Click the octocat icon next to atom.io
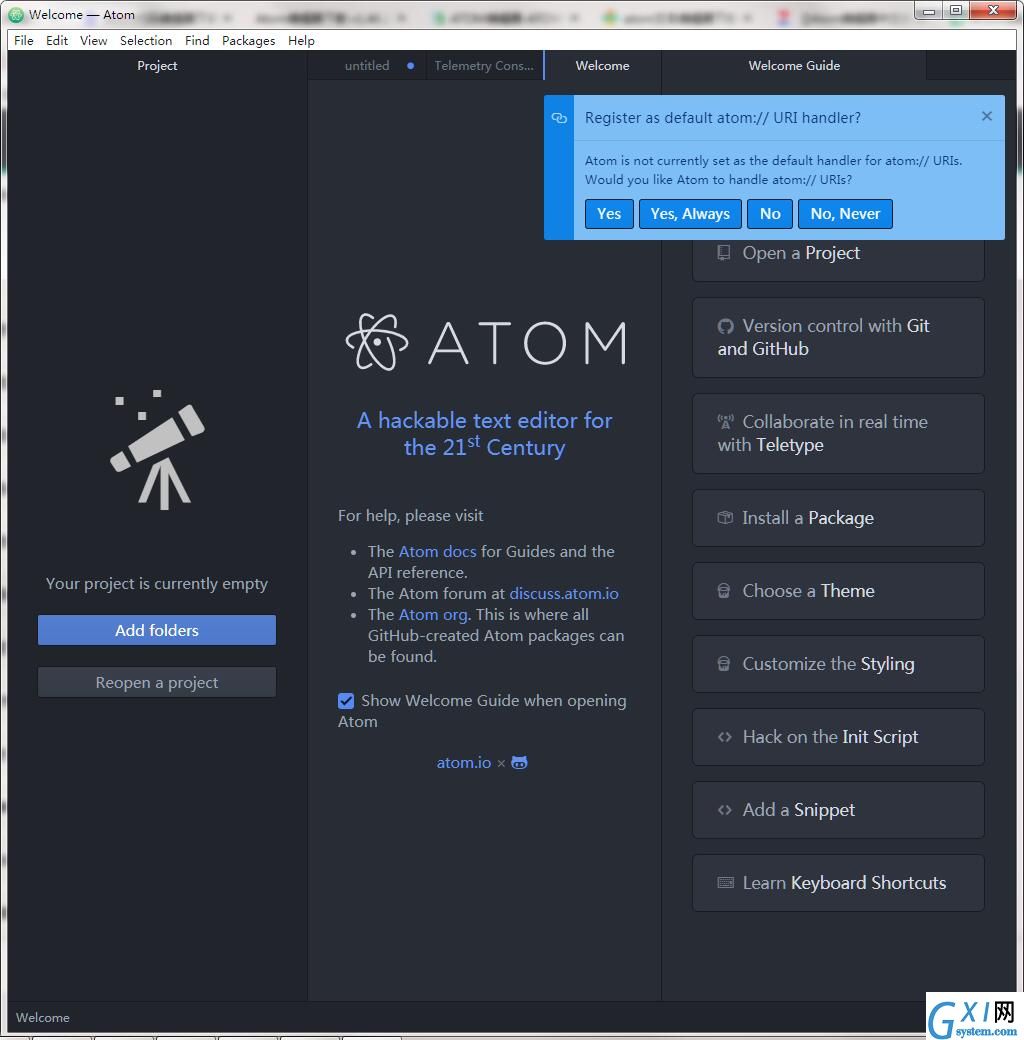Image resolution: width=1024 pixels, height=1040 pixels. [x=519, y=763]
